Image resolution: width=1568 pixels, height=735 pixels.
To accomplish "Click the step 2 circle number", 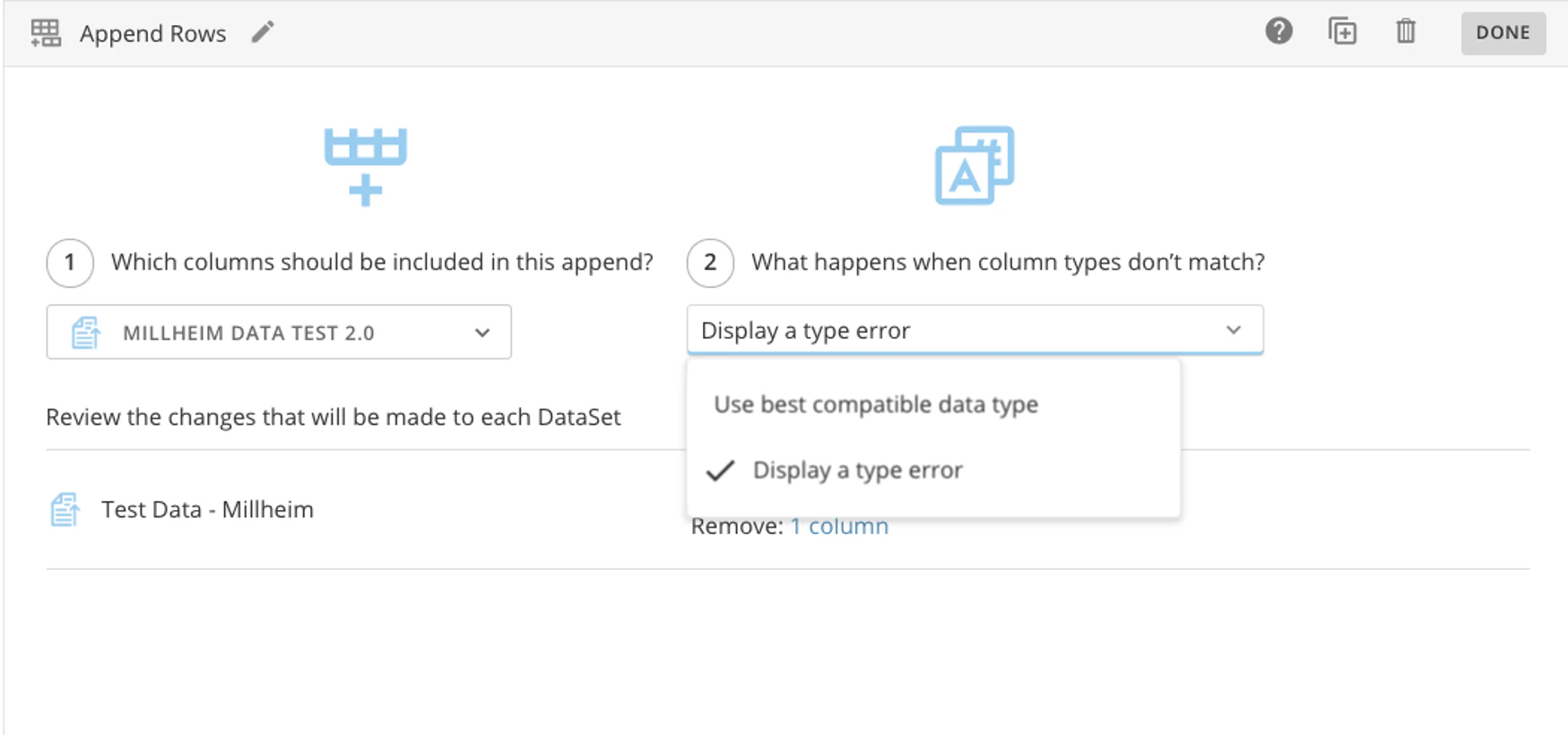I will [x=710, y=263].
